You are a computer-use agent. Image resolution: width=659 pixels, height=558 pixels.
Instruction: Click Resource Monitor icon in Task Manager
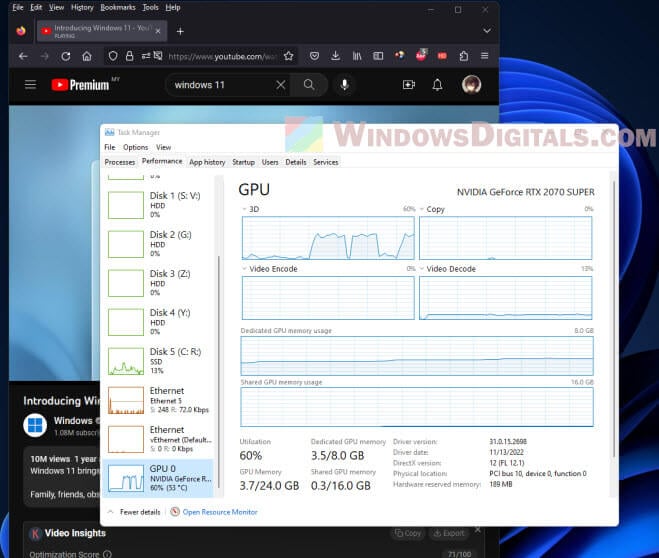pyautogui.click(x=175, y=512)
